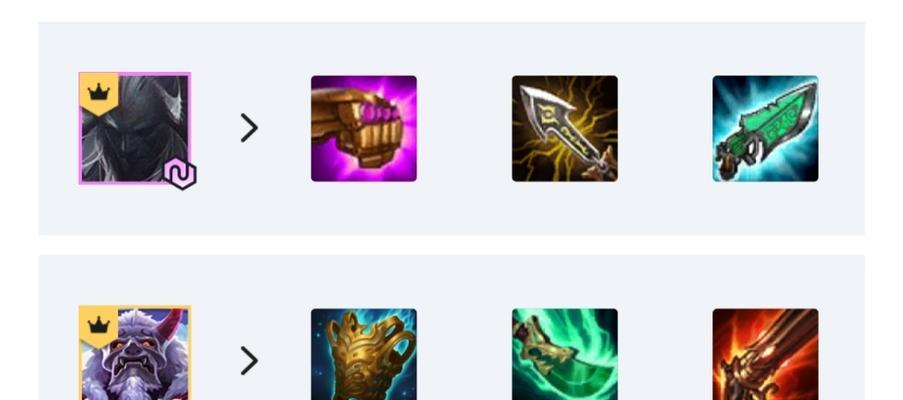Choose the swirling green blade item
The height and width of the screenshot is (400, 903).
pyautogui.click(x=565, y=355)
